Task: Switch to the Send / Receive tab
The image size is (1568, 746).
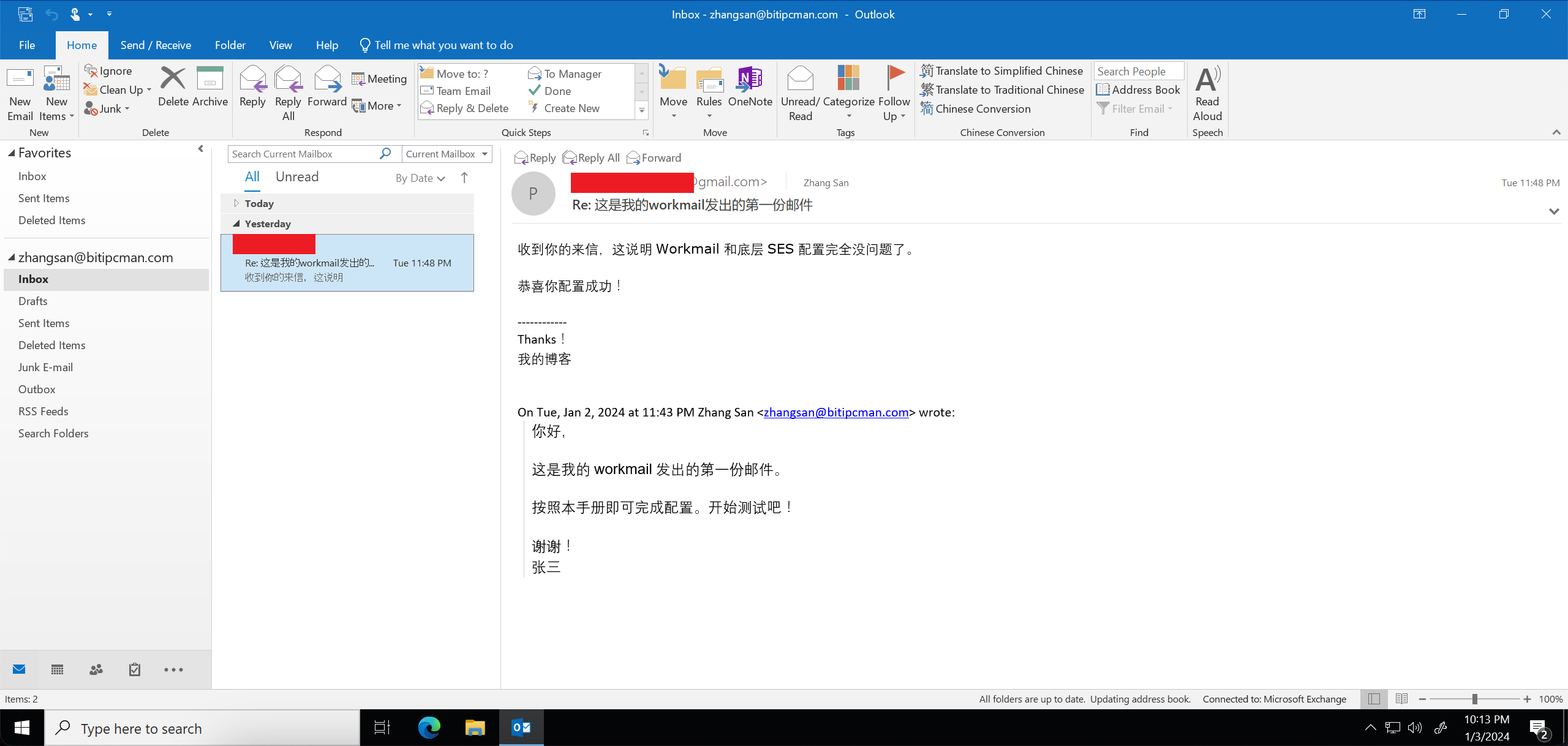Action: [x=156, y=45]
